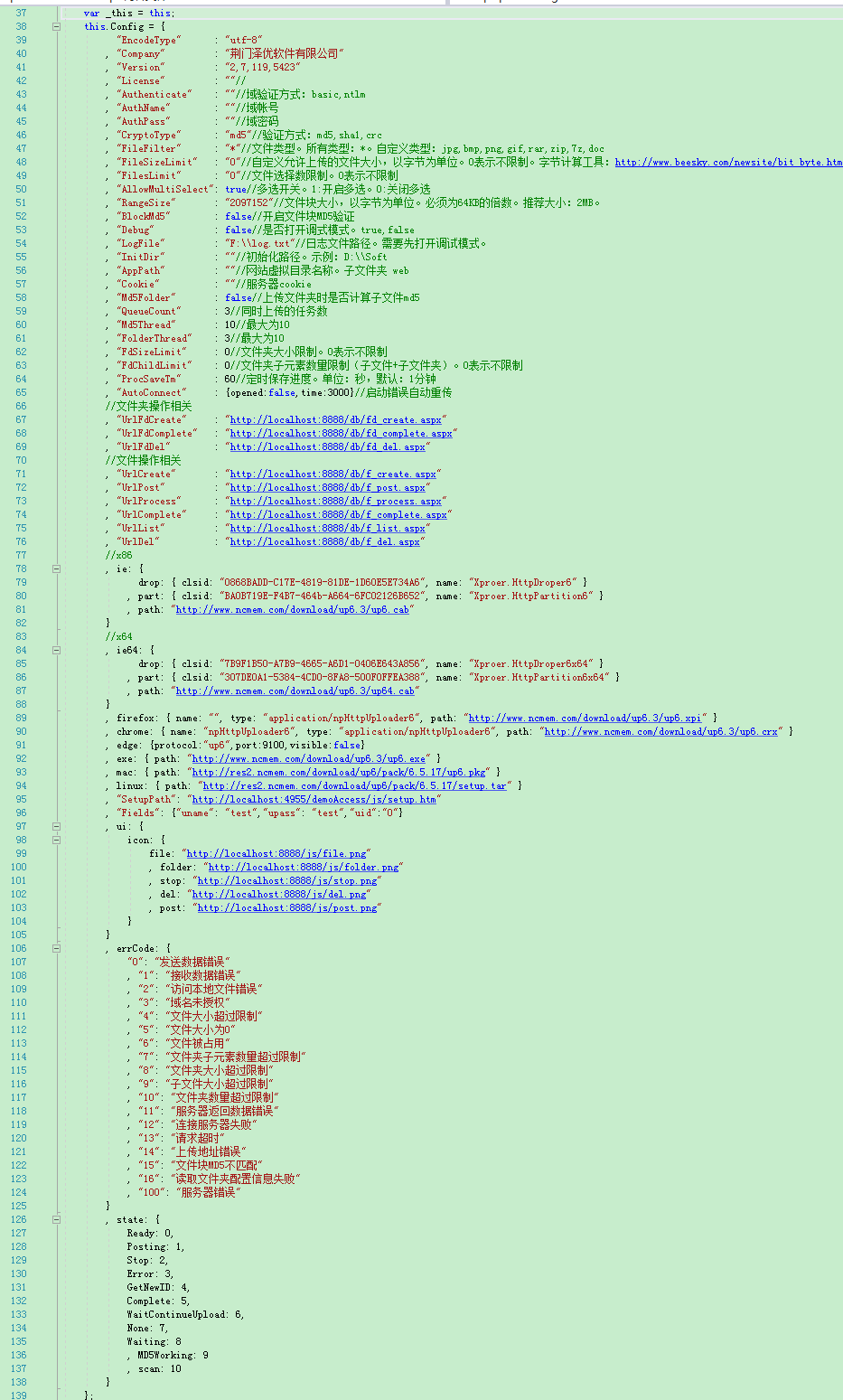The height and width of the screenshot is (1400, 843).
Task: Collapse the ie64 code block
Action: 56,650
